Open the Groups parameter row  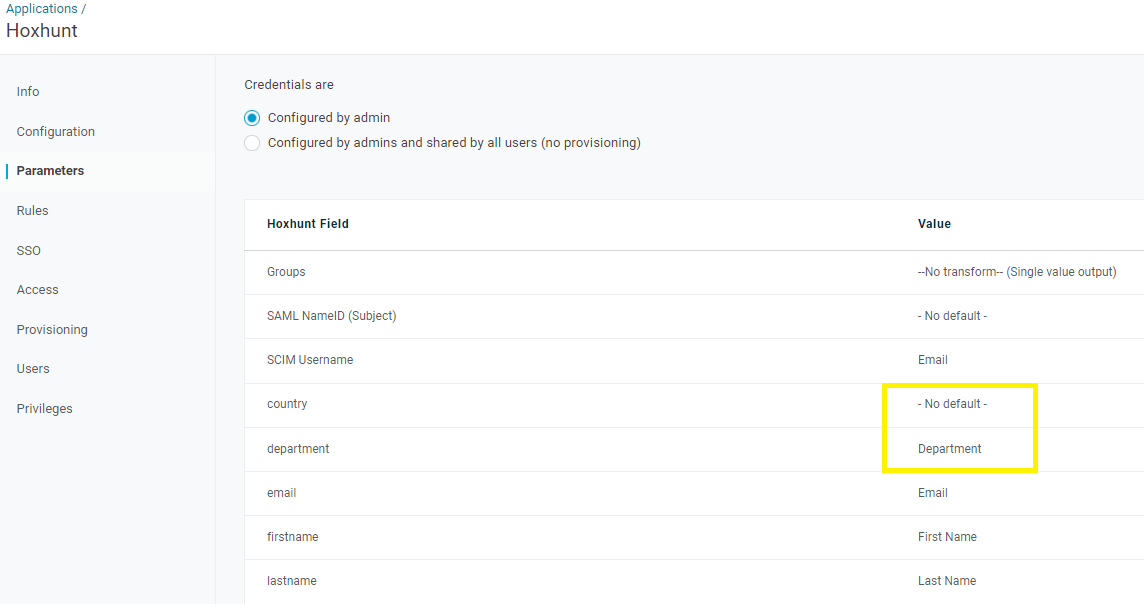(694, 272)
